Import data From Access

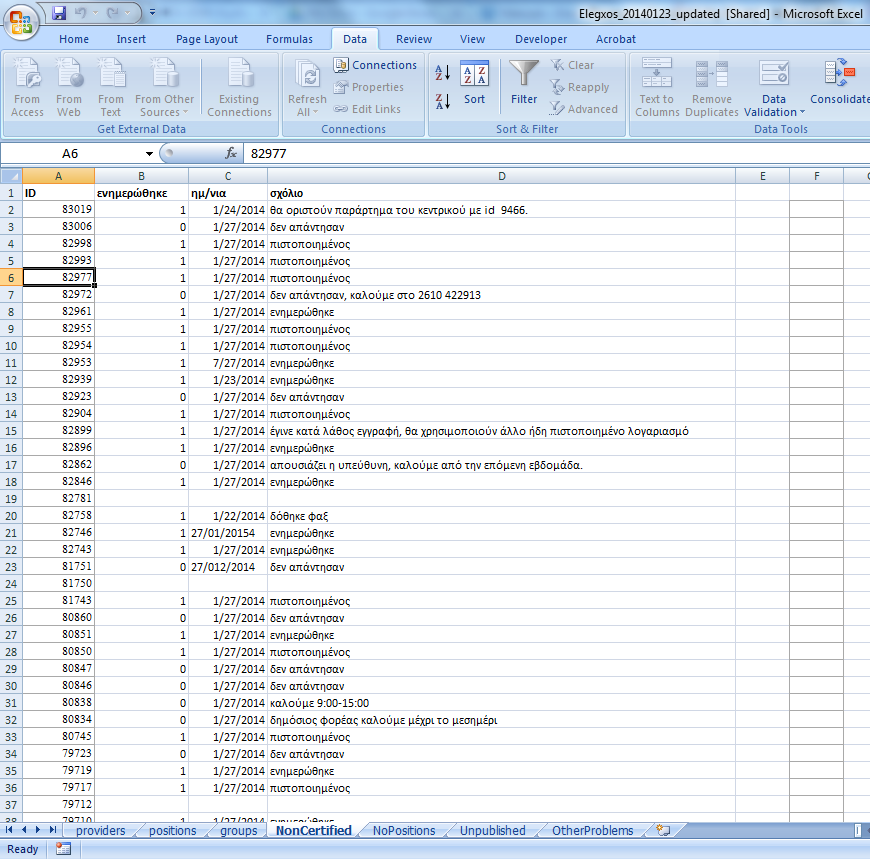(x=27, y=88)
